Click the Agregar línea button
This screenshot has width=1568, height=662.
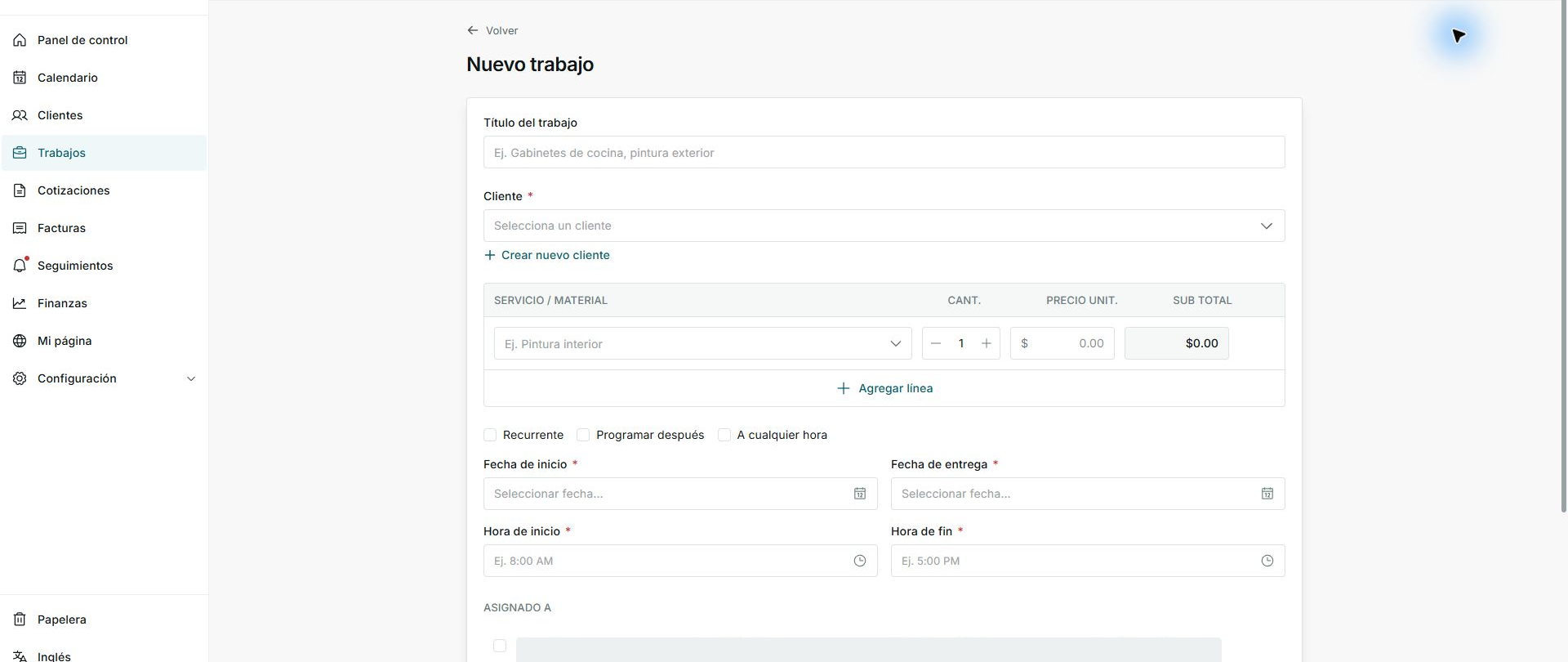click(884, 388)
